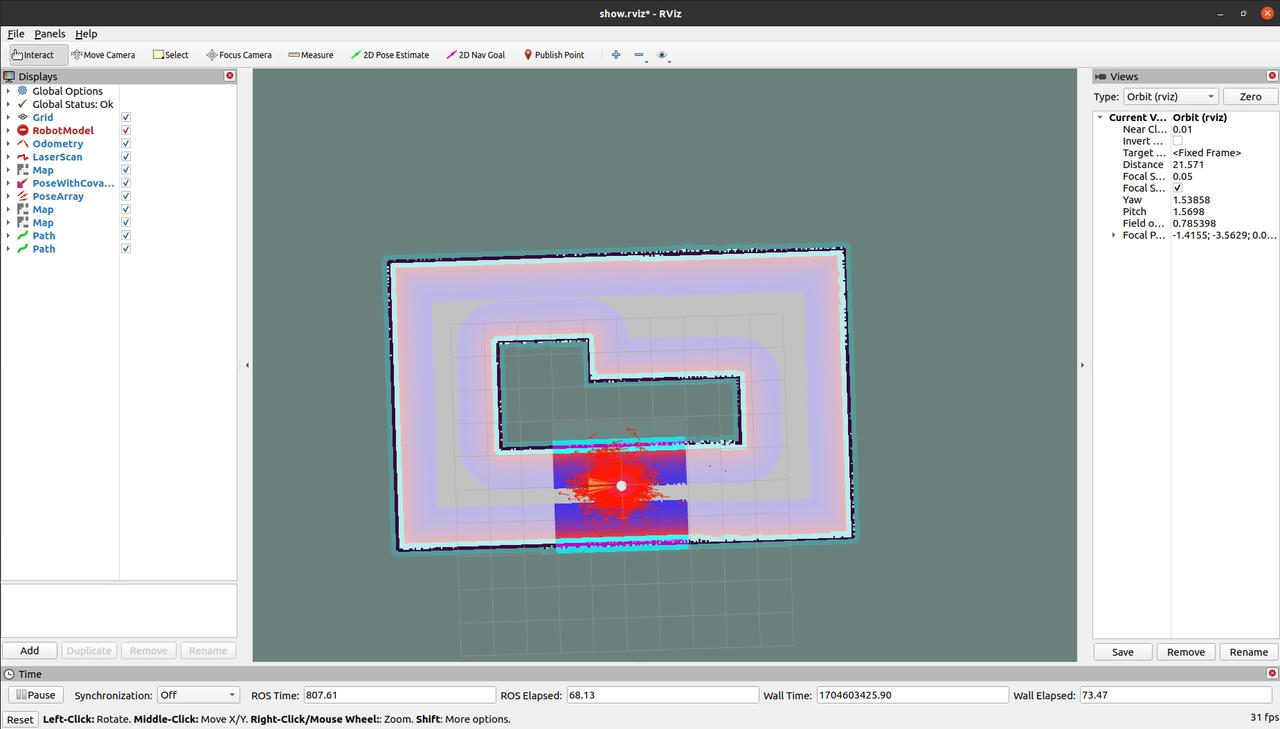This screenshot has height=729, width=1280.
Task: Hide the Map display directly below LaserScan via checkbox
Action: click(126, 170)
